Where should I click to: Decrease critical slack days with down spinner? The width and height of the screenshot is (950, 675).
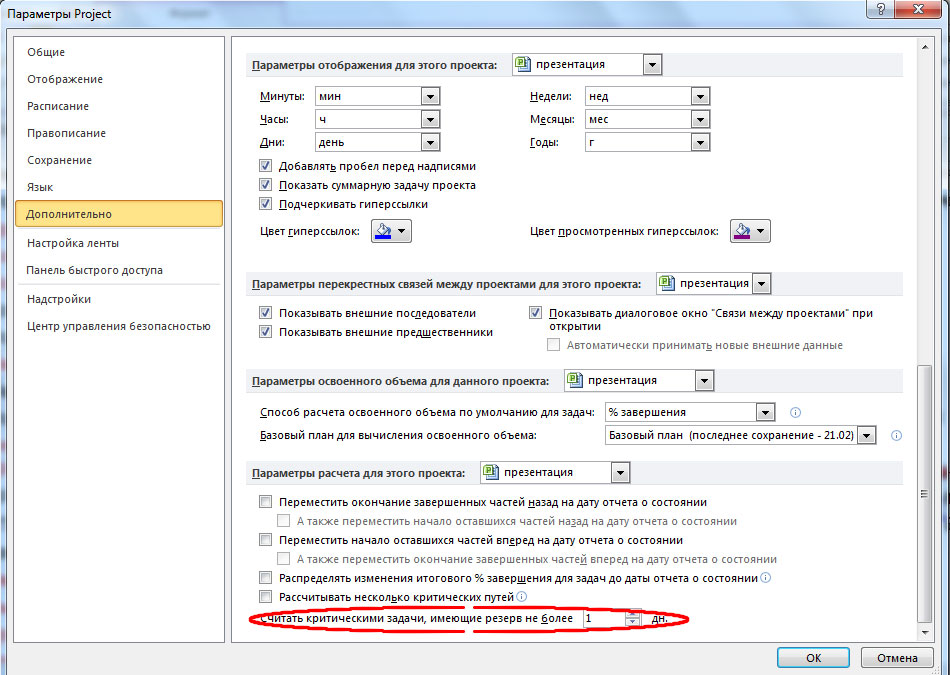[633, 623]
